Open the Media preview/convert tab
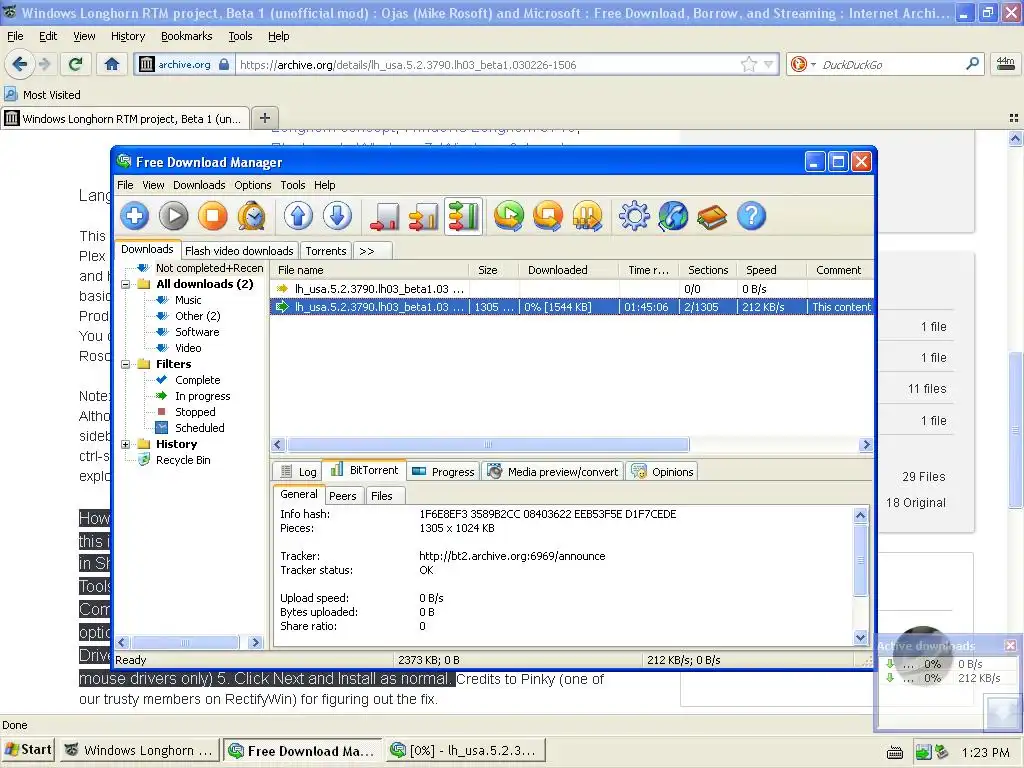The width and height of the screenshot is (1024, 768). pos(553,472)
